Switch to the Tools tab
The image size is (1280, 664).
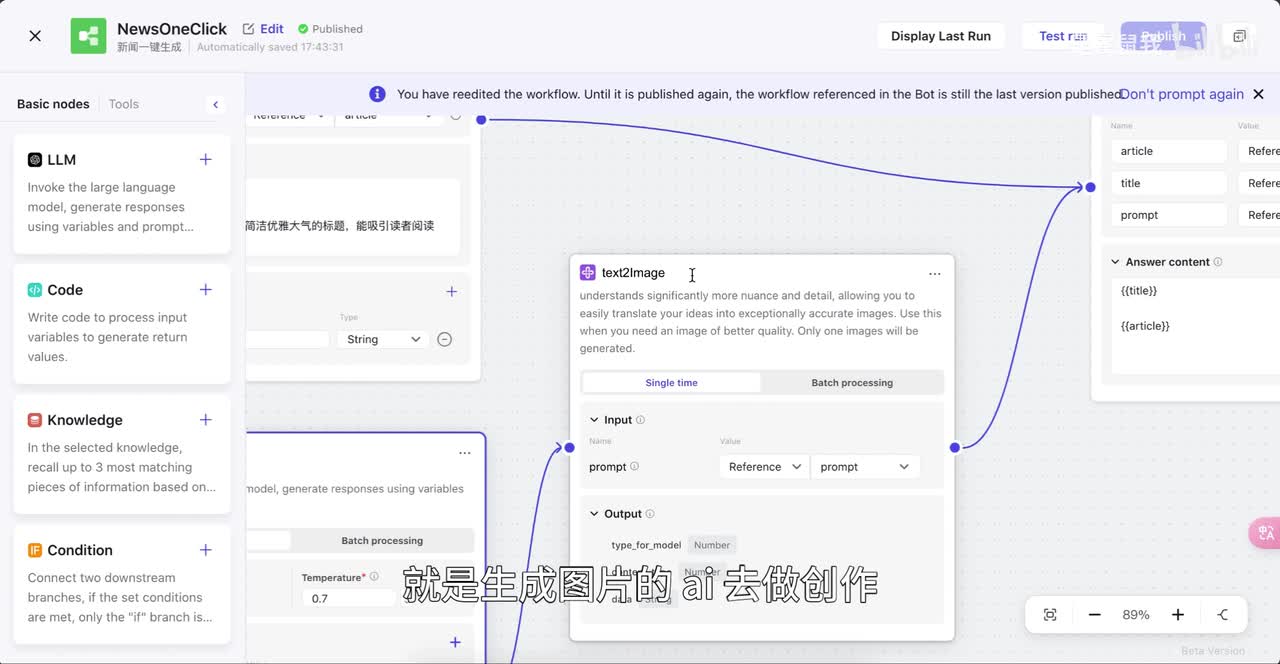124,104
